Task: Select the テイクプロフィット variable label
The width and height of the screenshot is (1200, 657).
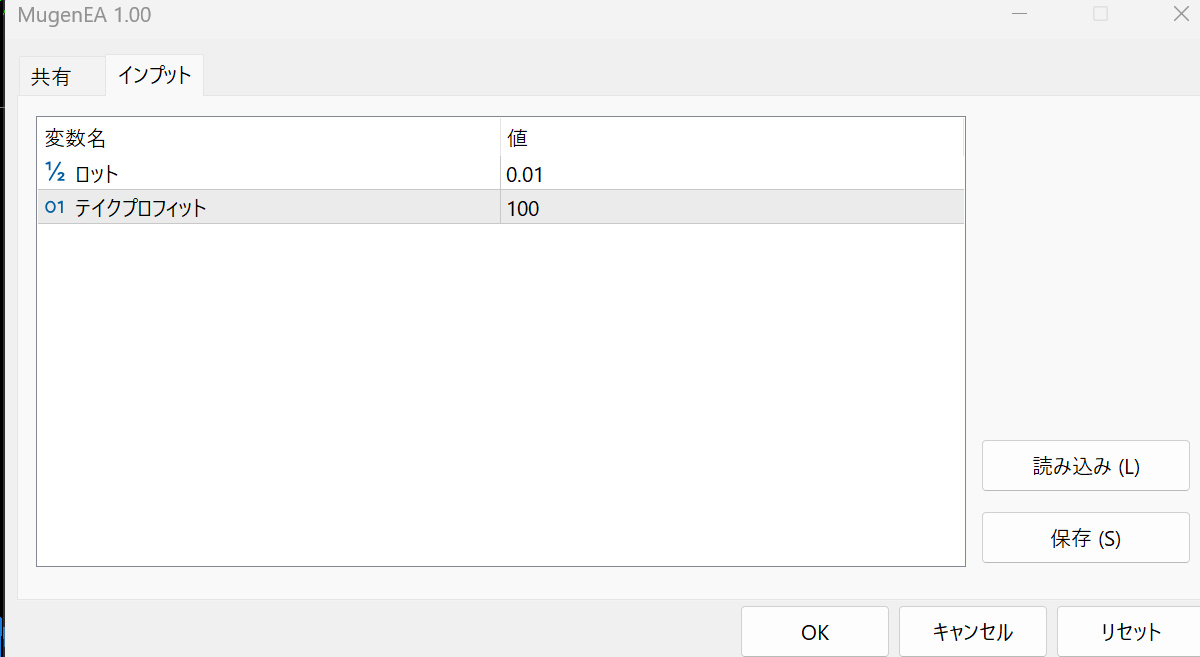Action: [x=140, y=208]
